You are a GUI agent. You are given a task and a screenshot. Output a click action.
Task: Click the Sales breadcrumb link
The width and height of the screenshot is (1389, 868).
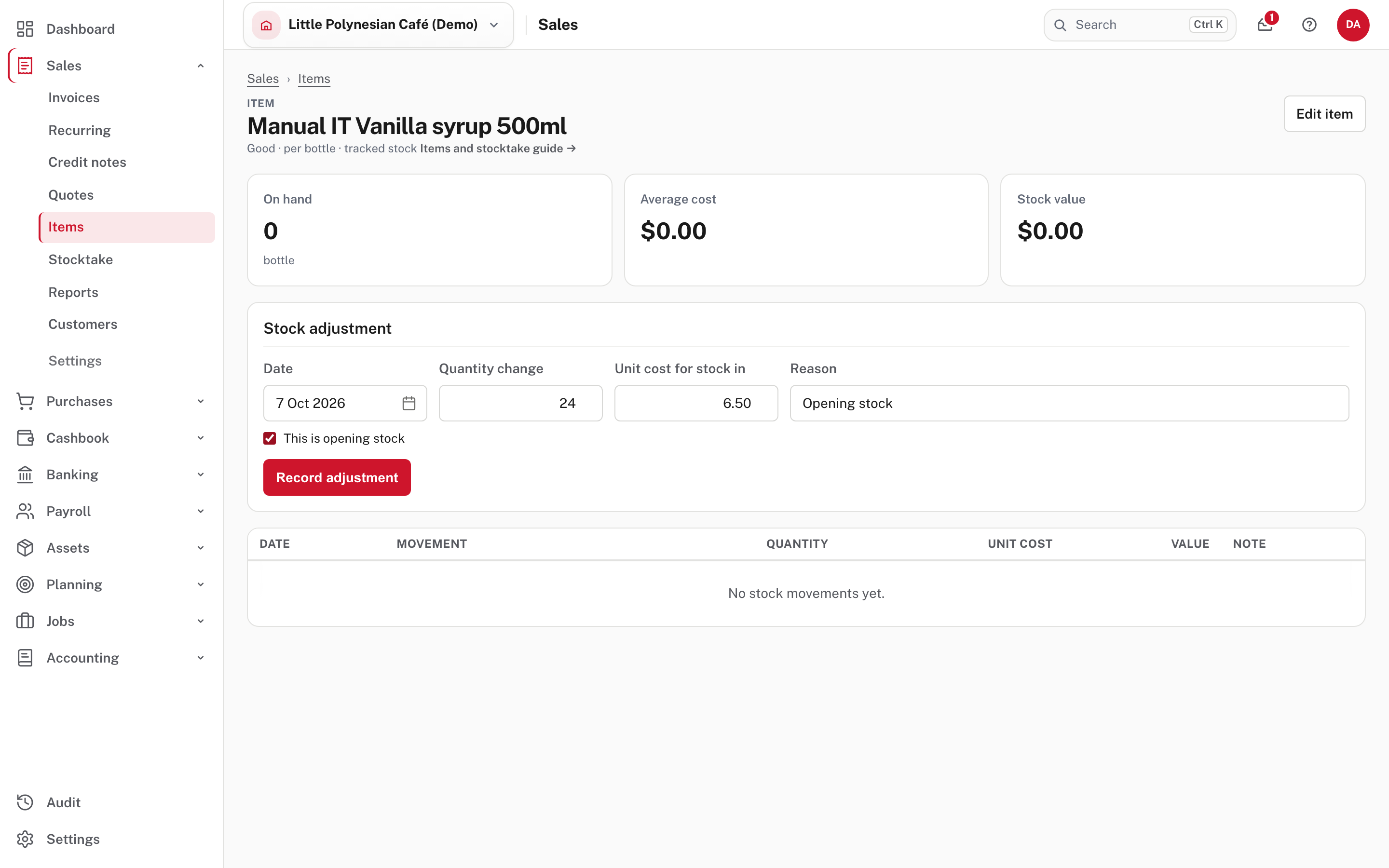tap(263, 79)
